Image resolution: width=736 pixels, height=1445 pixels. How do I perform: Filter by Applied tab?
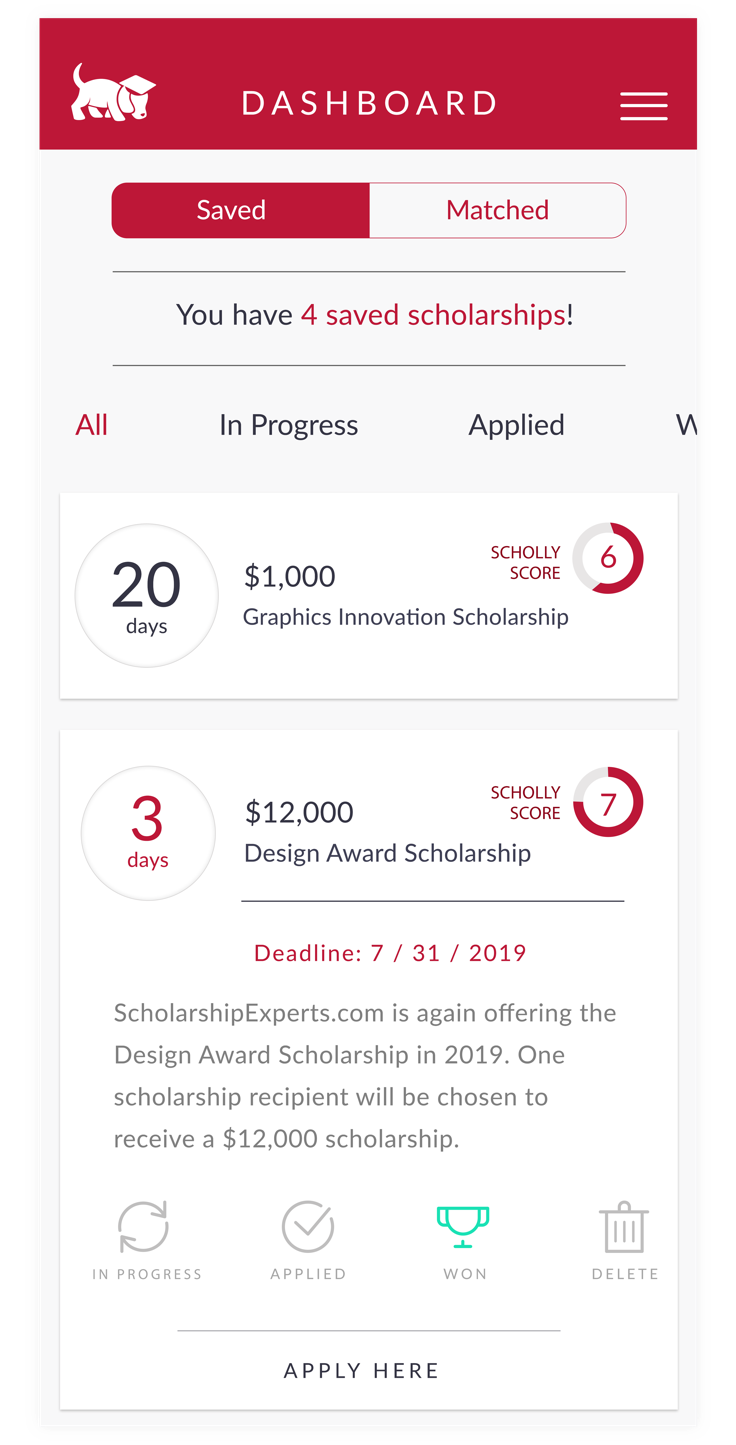[516, 425]
